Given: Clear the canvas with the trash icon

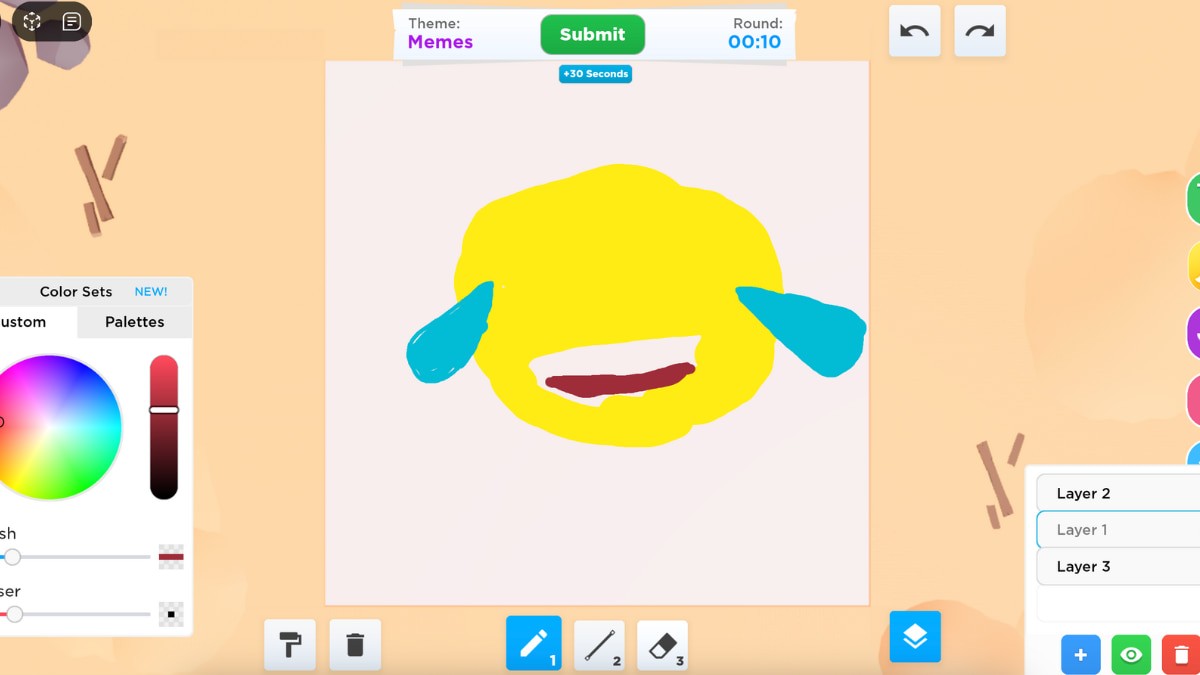Looking at the screenshot, I should (x=355, y=645).
